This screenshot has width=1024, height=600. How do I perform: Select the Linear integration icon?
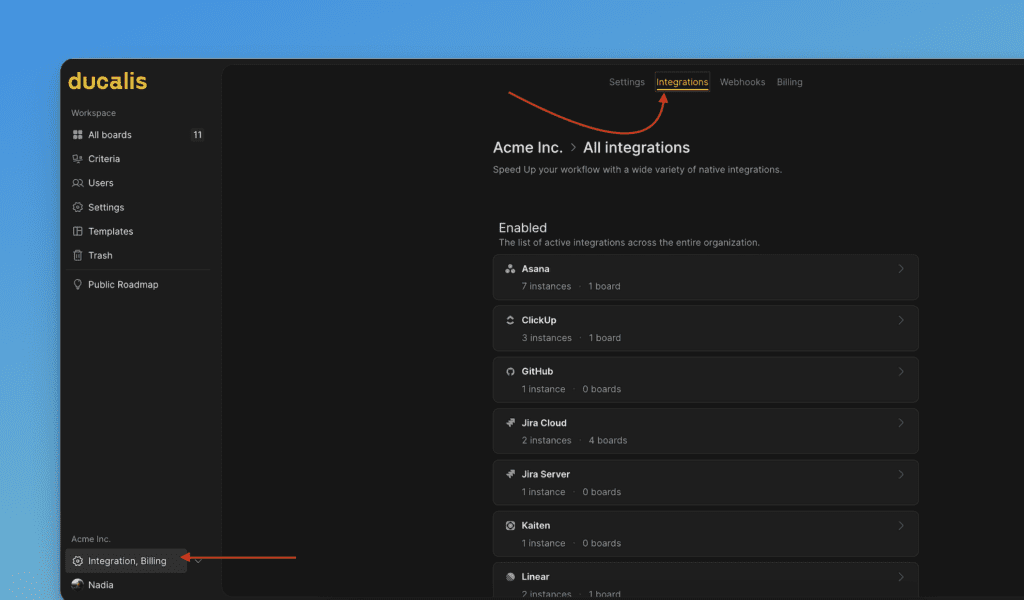[x=511, y=577]
